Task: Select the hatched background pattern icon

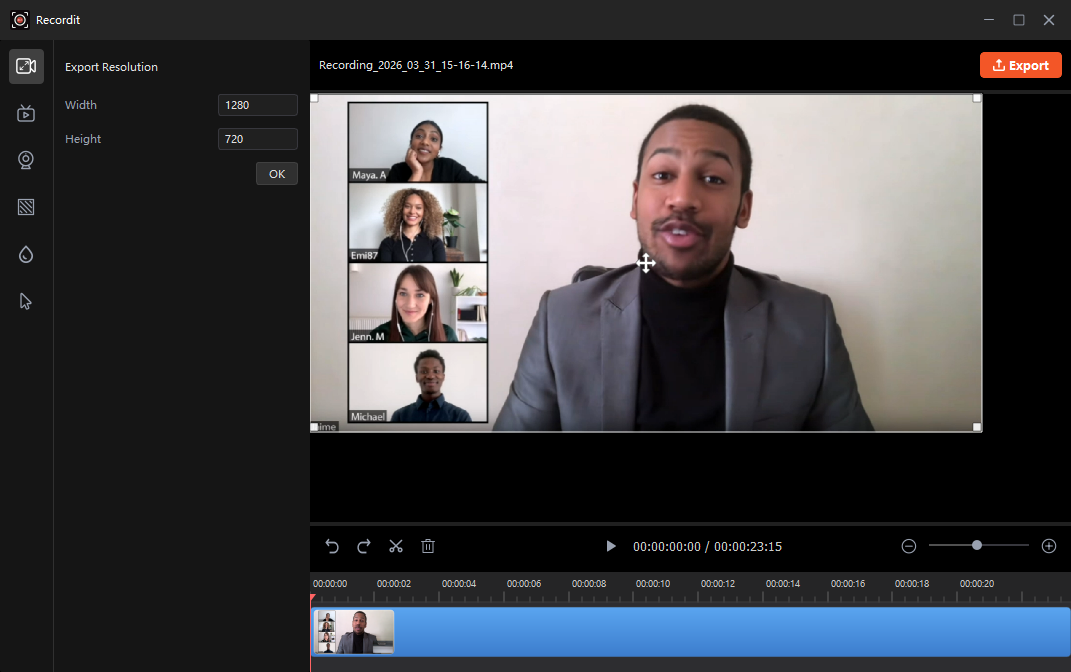Action: (x=26, y=207)
